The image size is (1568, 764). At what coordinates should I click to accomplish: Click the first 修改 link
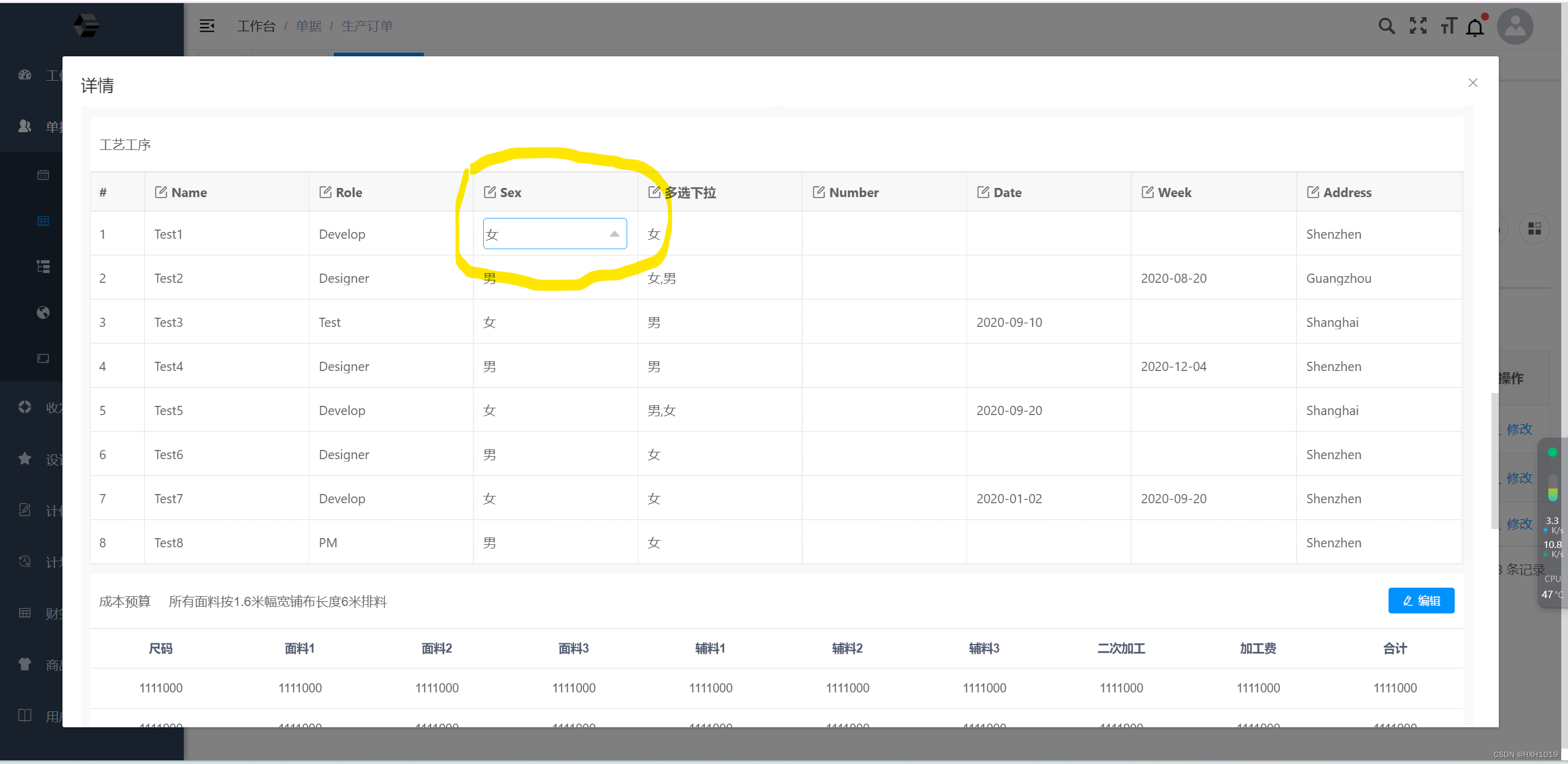pyautogui.click(x=1519, y=429)
